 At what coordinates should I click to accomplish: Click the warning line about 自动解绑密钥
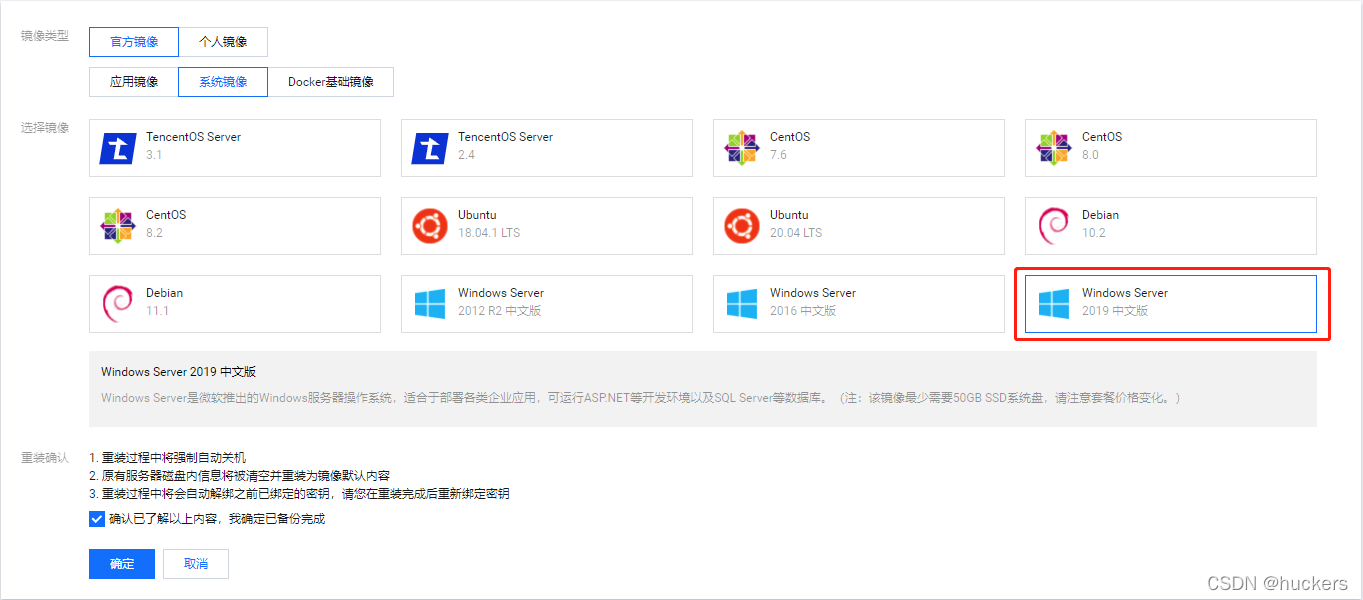299,493
